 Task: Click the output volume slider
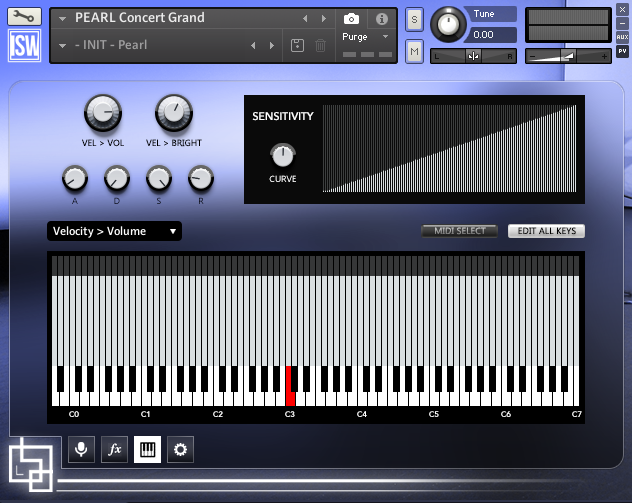(x=568, y=56)
